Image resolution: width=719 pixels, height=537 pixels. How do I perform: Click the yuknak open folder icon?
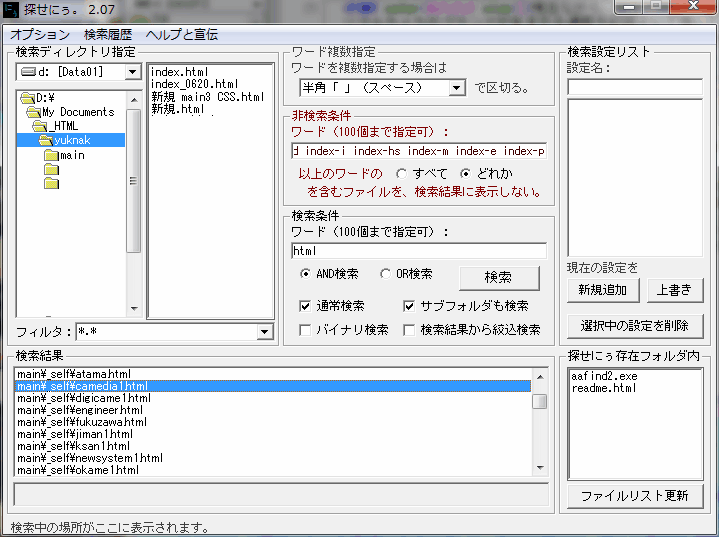pyautogui.click(x=46, y=140)
